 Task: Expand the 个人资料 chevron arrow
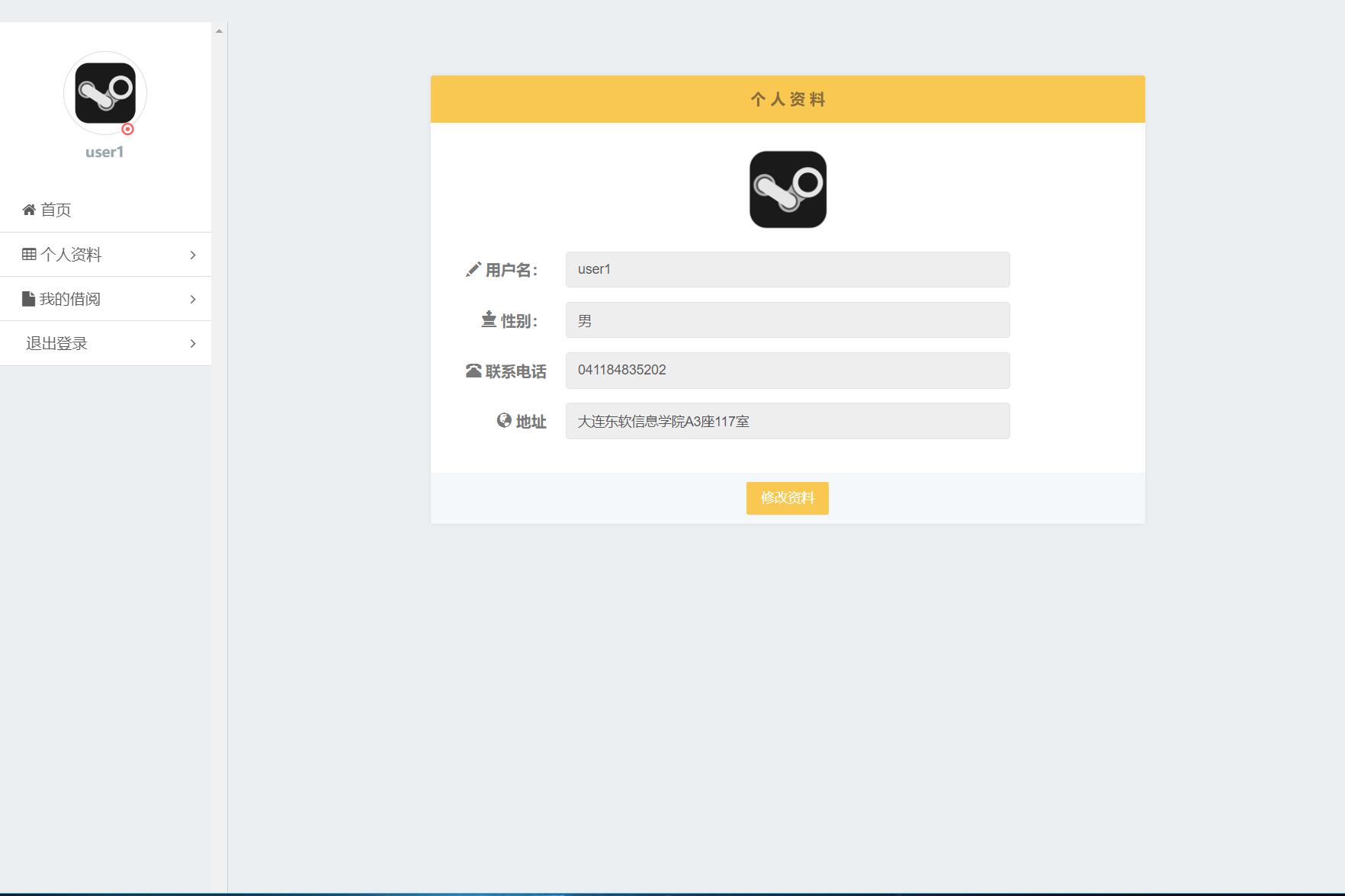(x=193, y=255)
